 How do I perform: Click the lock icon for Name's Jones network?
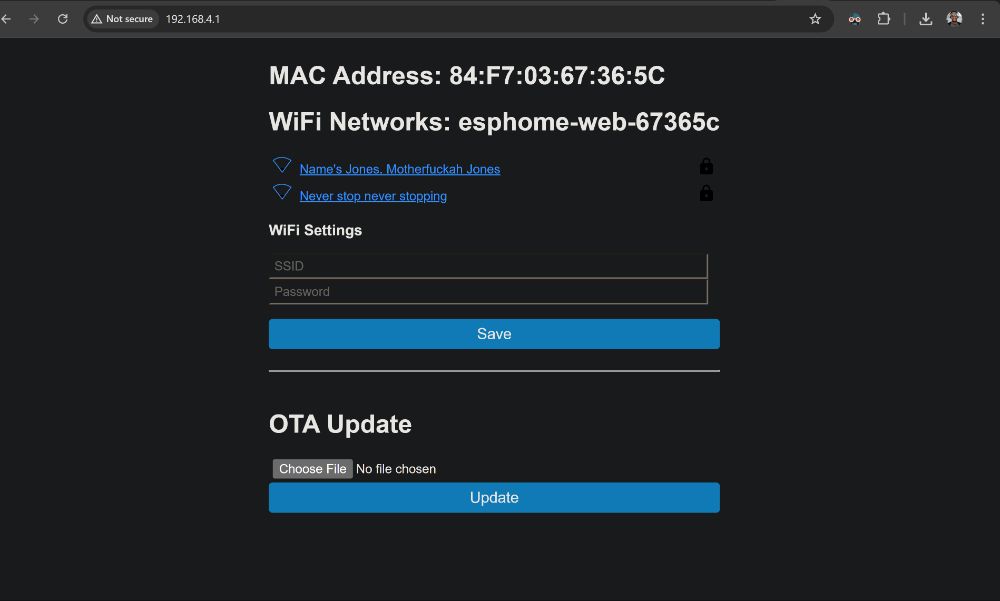coord(706,166)
